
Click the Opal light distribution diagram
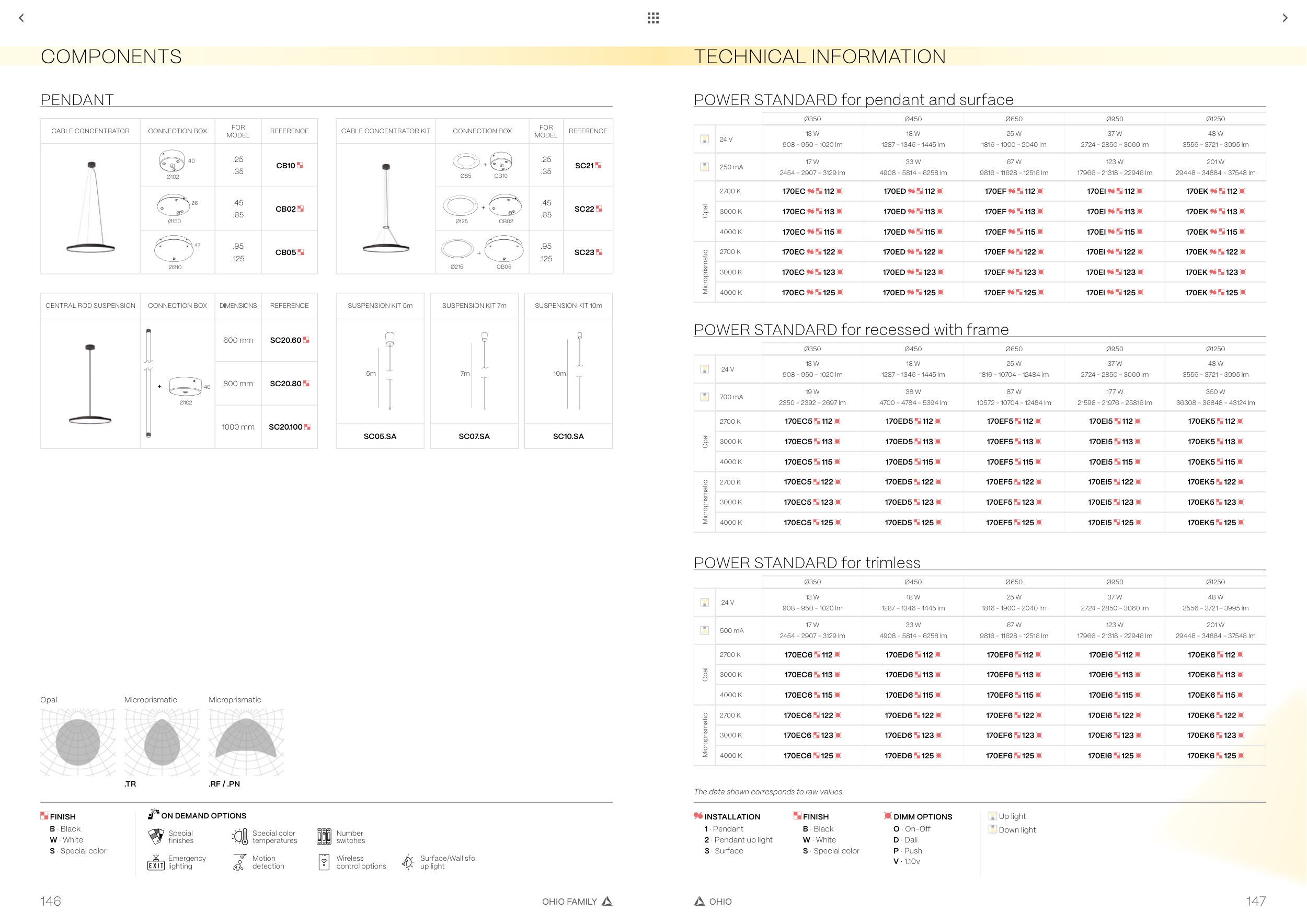[x=77, y=742]
